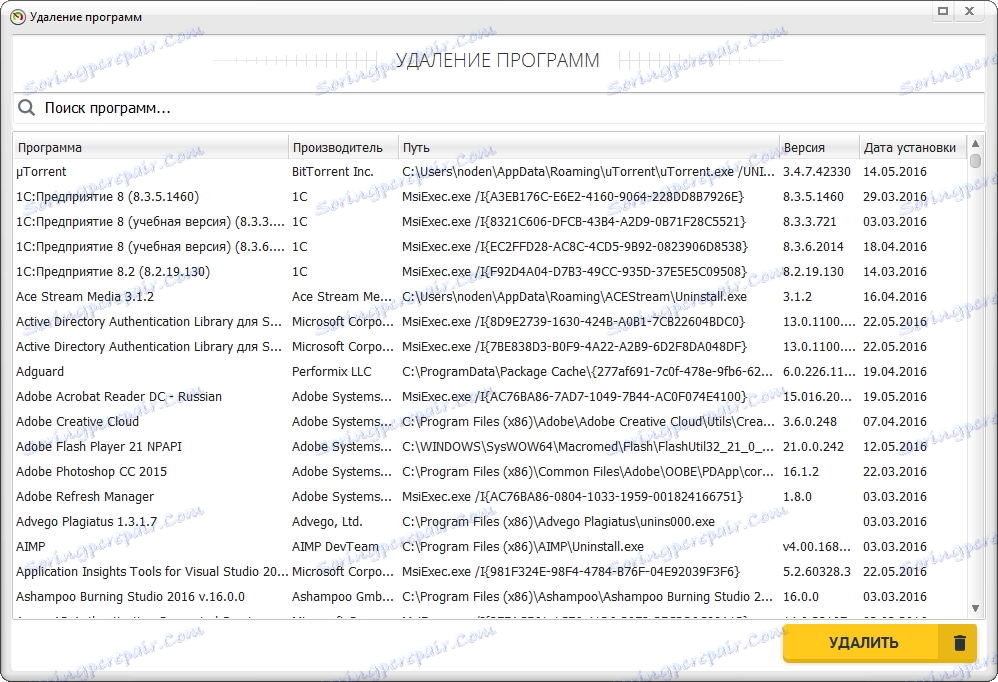Select 1С:Предприятие 8 (8.3.5.1460) row
The width and height of the screenshot is (998, 682).
[489, 197]
